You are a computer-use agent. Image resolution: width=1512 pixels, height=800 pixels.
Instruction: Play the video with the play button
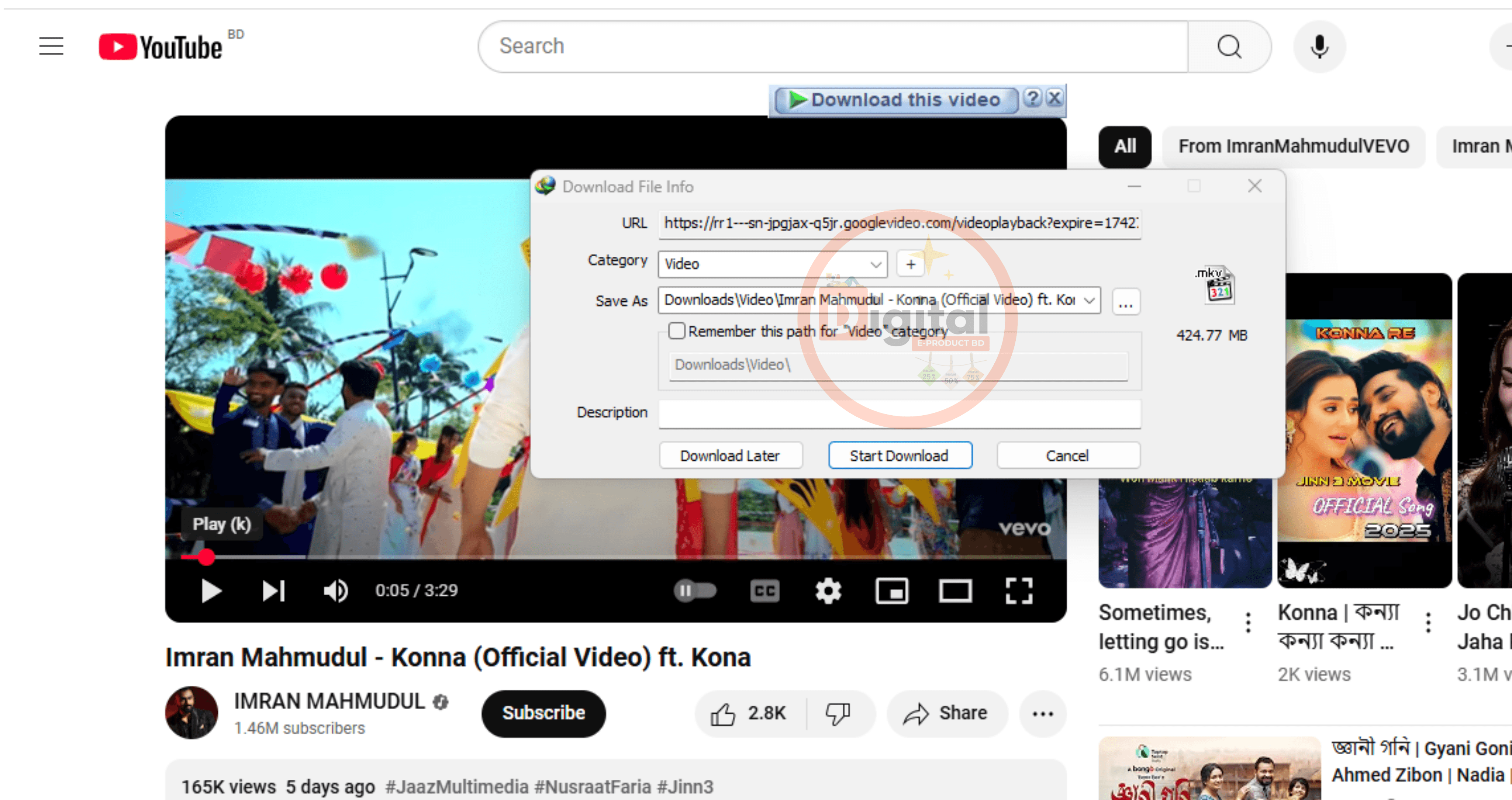coord(211,591)
